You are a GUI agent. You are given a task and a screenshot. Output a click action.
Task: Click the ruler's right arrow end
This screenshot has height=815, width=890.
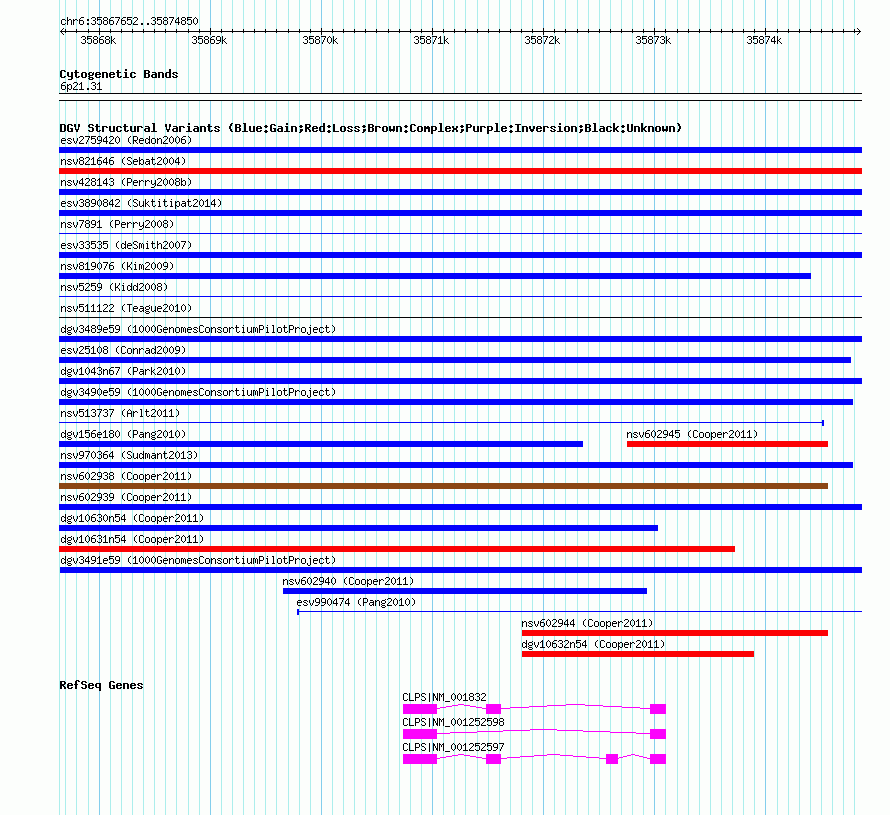click(x=858, y=31)
